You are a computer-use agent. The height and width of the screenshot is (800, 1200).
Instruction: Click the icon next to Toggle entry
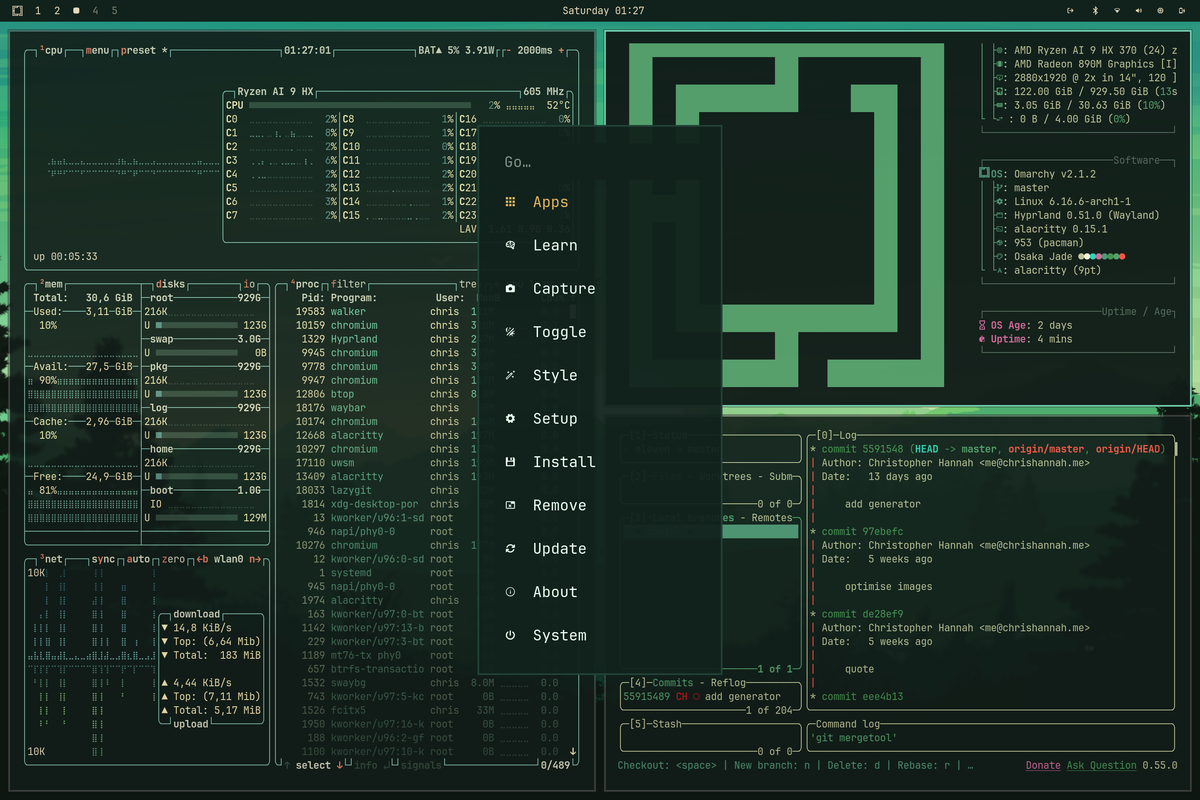[x=510, y=332]
